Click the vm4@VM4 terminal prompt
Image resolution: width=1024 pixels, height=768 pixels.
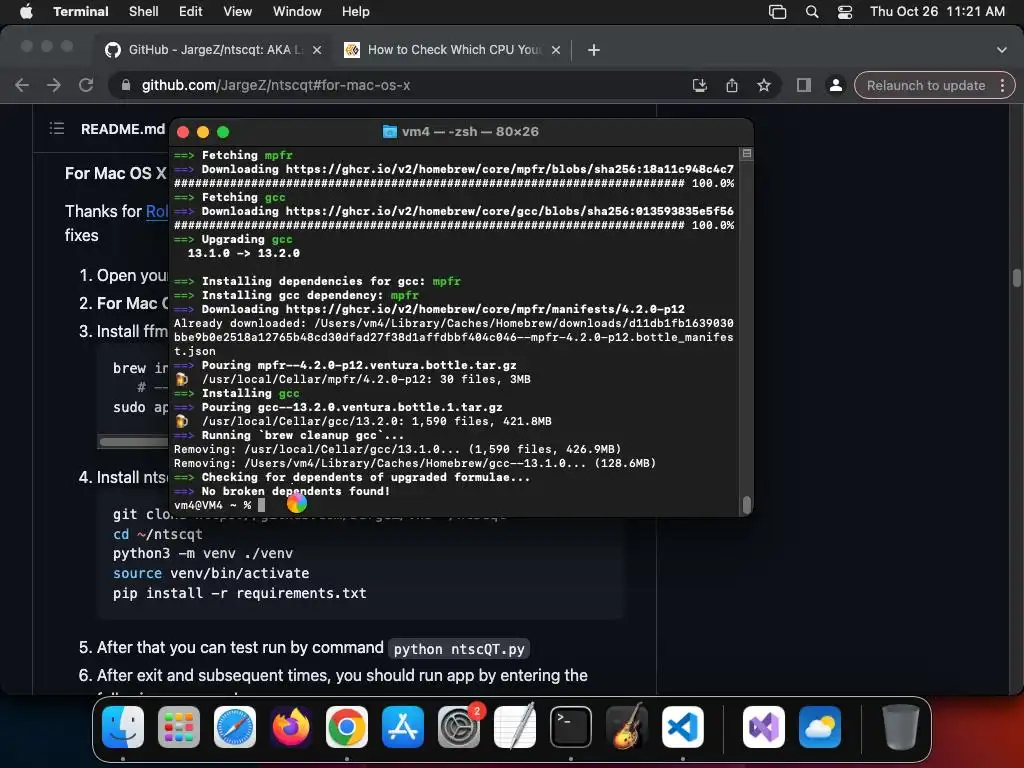[x=212, y=505]
